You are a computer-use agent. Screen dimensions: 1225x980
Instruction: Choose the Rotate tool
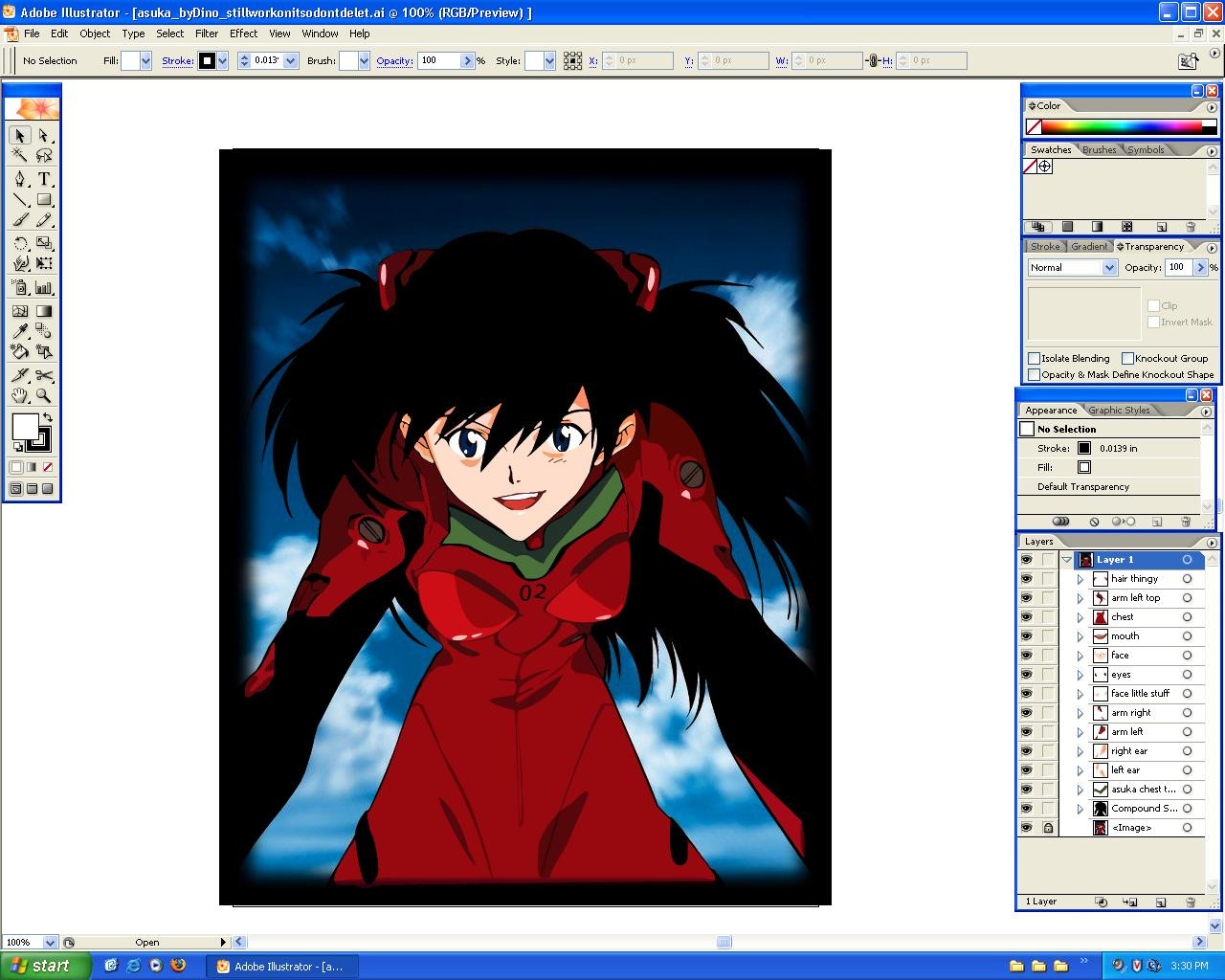(x=20, y=243)
